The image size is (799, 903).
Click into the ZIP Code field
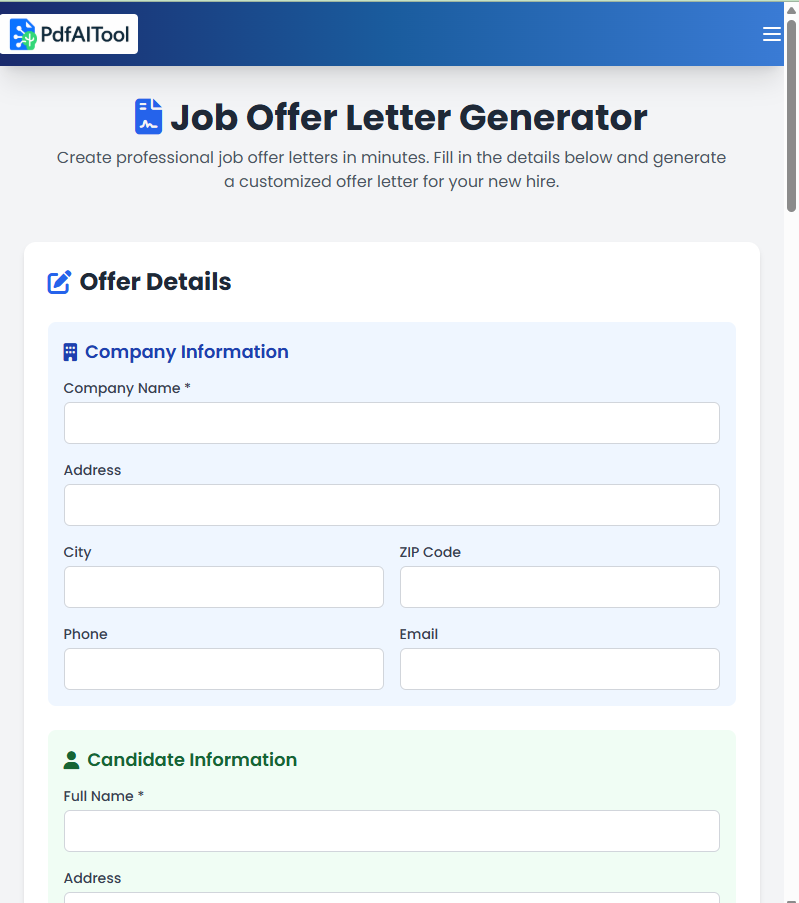click(x=559, y=587)
